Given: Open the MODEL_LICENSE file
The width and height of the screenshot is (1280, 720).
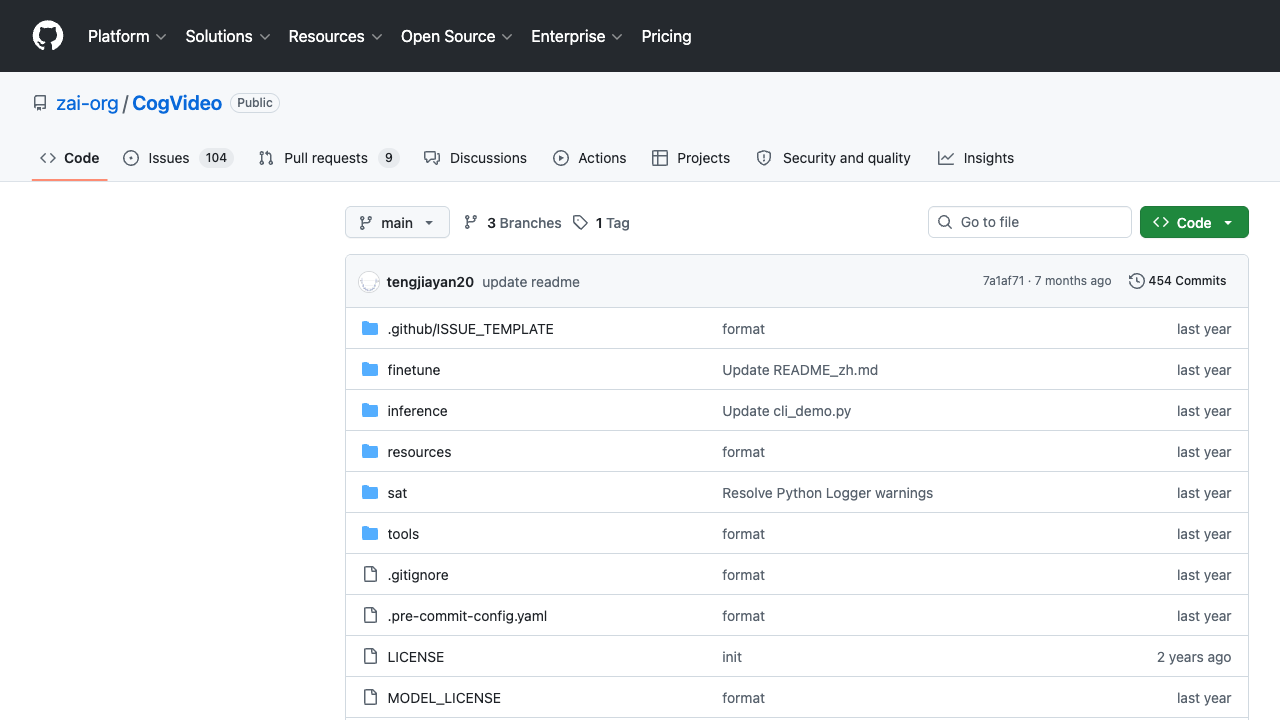Looking at the screenshot, I should pos(444,698).
